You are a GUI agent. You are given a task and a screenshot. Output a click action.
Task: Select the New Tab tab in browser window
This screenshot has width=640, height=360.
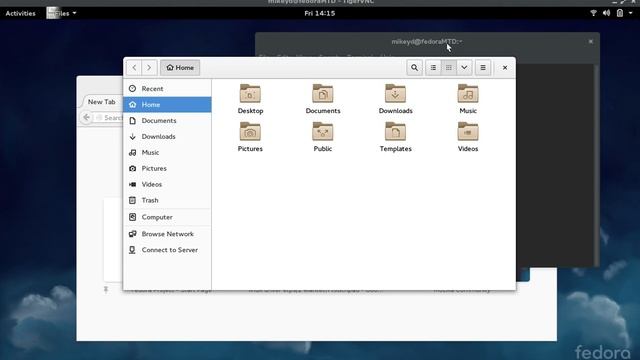point(102,102)
